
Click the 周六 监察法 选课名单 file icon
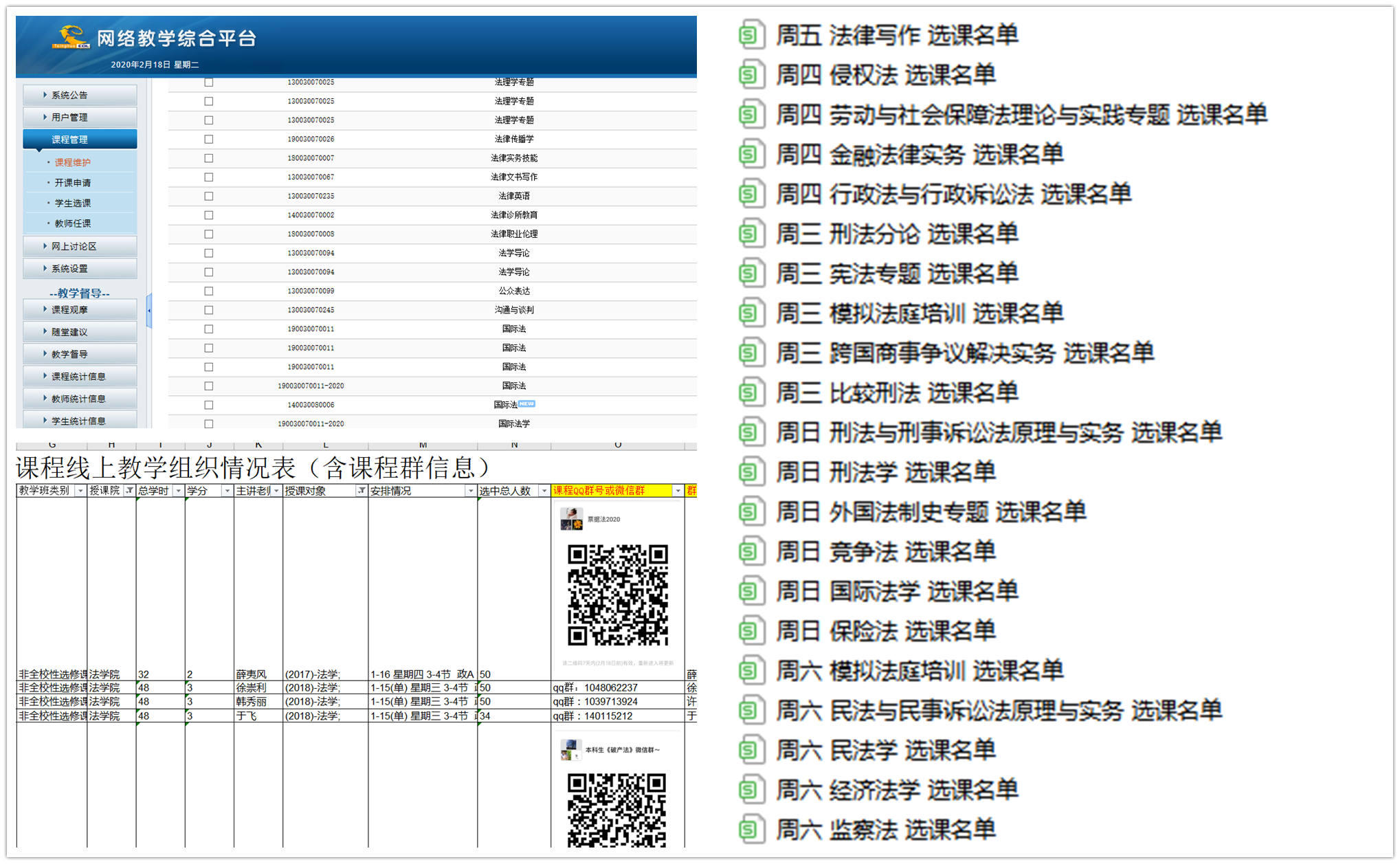pos(751,829)
